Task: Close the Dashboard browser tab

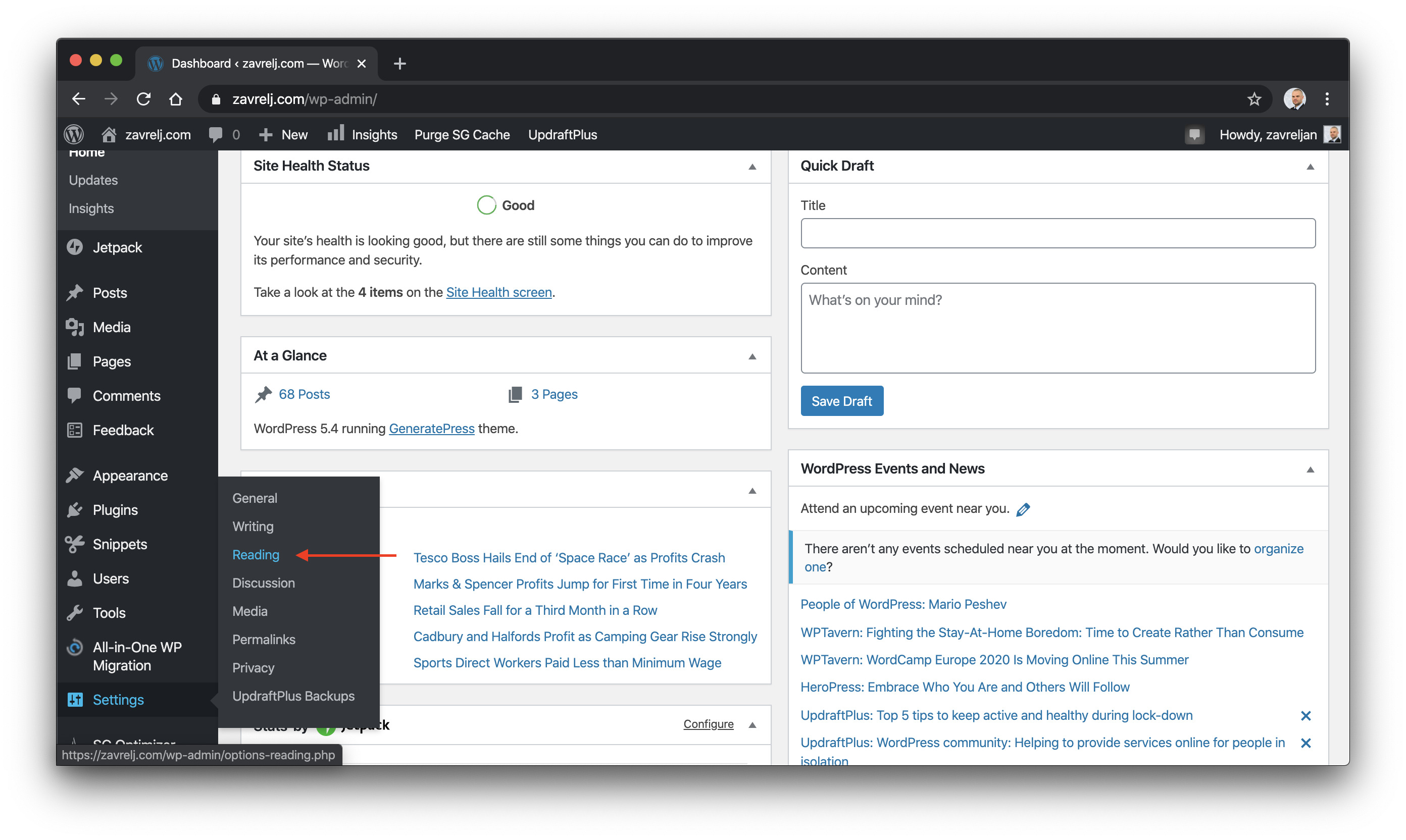Action: 361,64
